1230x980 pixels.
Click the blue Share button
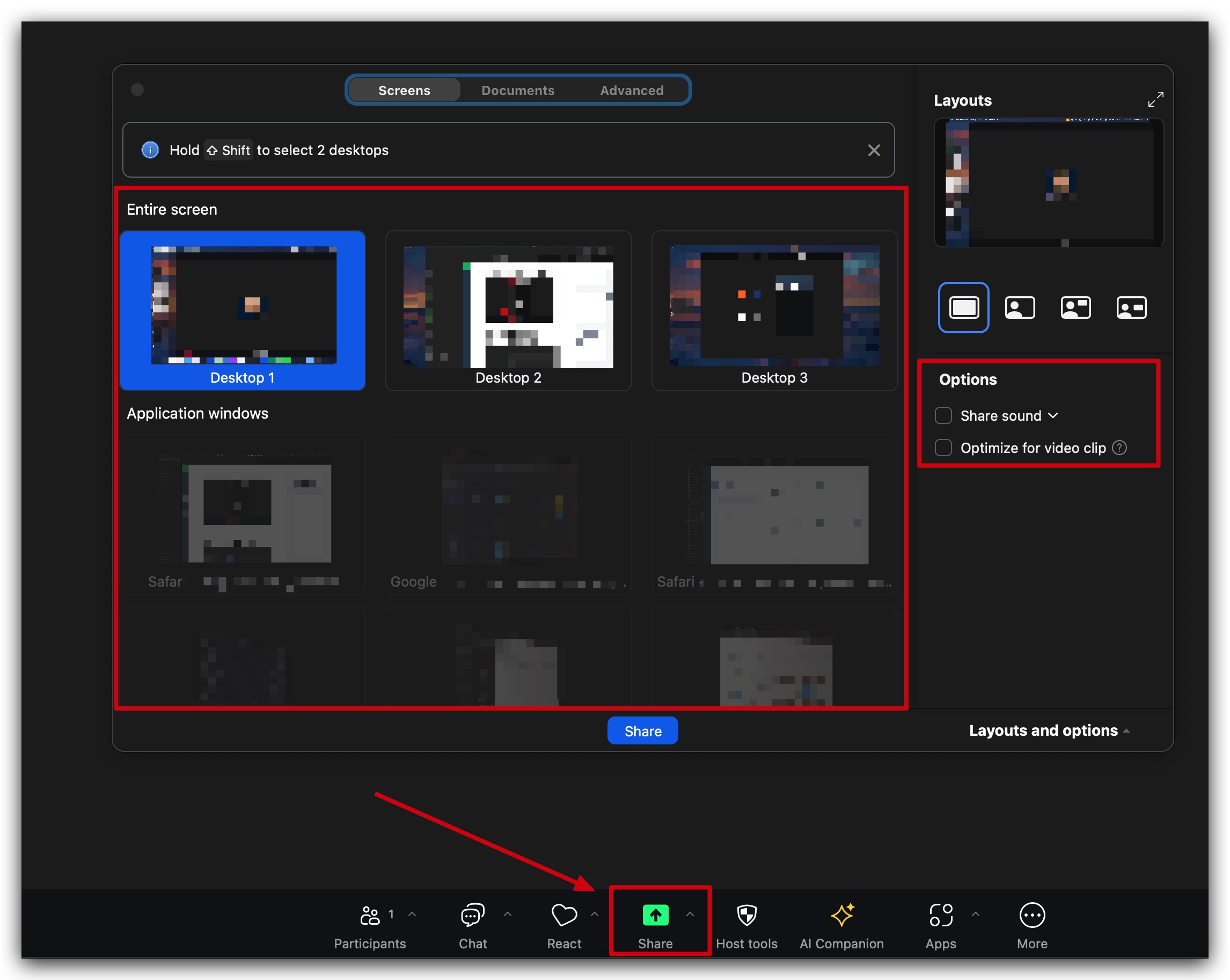pyautogui.click(x=642, y=731)
